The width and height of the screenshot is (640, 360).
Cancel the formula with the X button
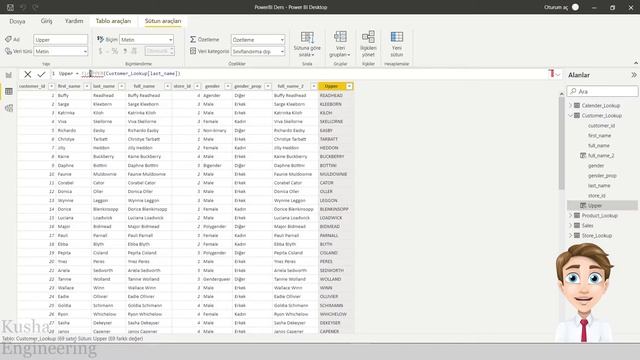pyautogui.click(x=27, y=74)
